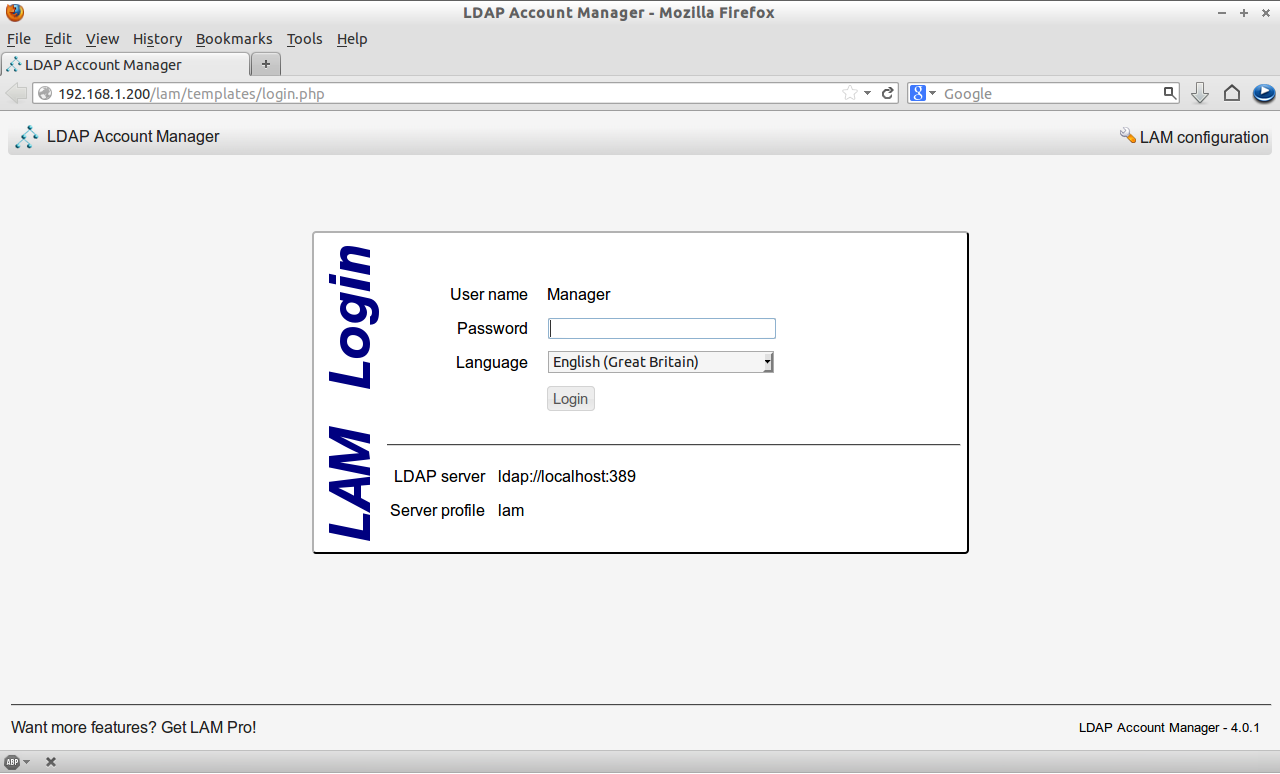The width and height of the screenshot is (1280, 774).
Task: Open a new tab with plus button
Action: [x=266, y=64]
